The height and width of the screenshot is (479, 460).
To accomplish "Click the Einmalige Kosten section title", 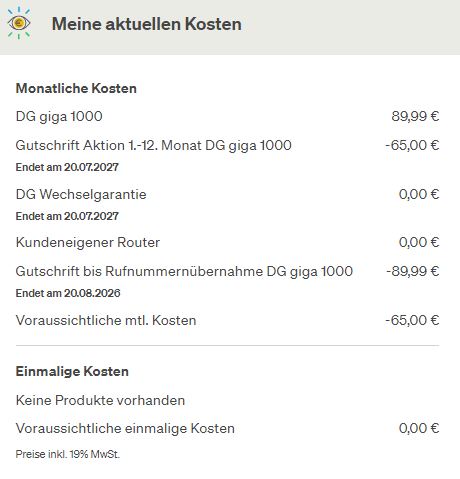I will 72,371.
